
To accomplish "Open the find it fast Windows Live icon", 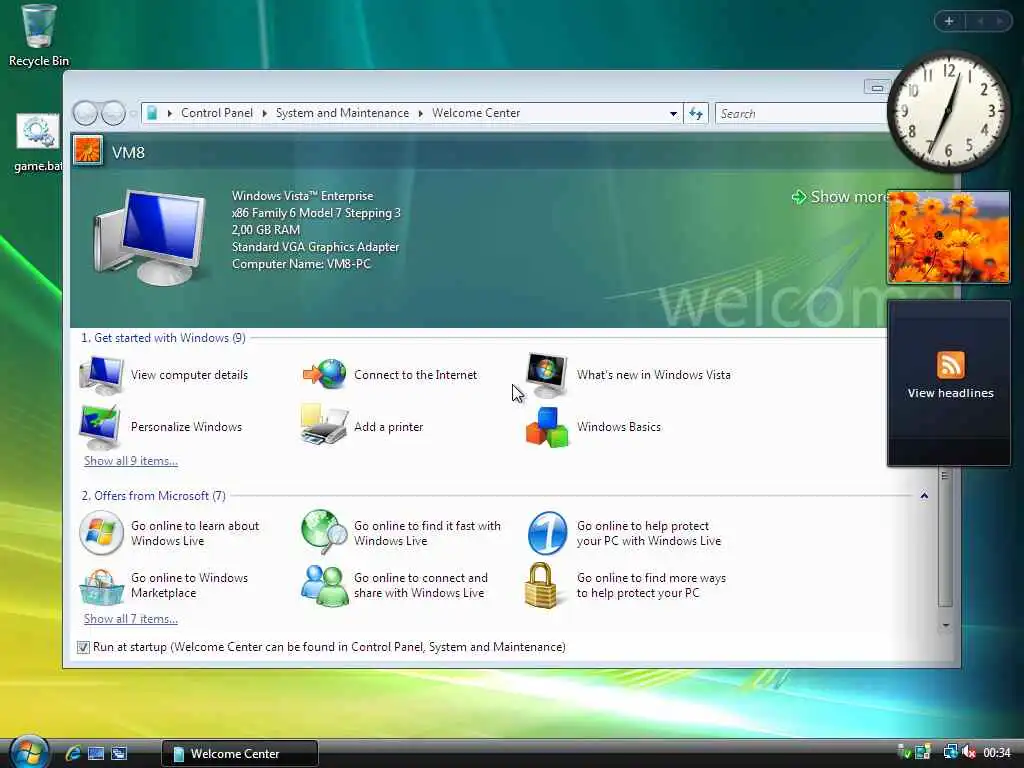I will point(324,532).
